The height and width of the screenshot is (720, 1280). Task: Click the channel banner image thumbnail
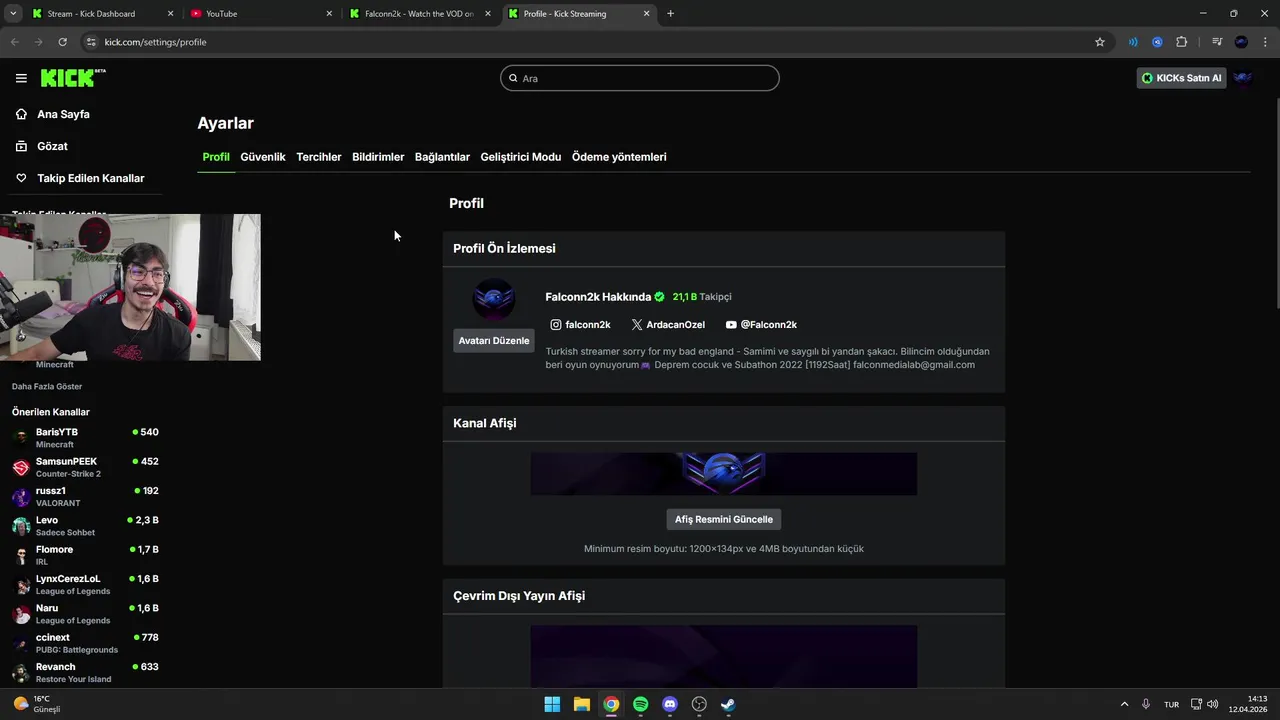click(x=724, y=474)
